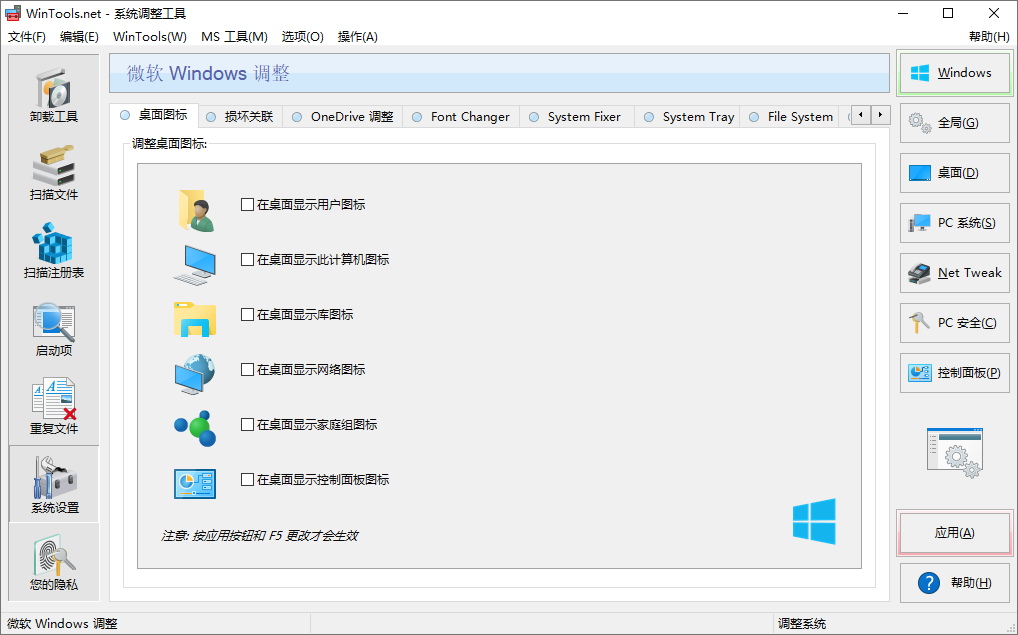Viewport: 1018px width, 635px height.
Task: Launch 扫描注册表 registry scanner
Action: 53,250
